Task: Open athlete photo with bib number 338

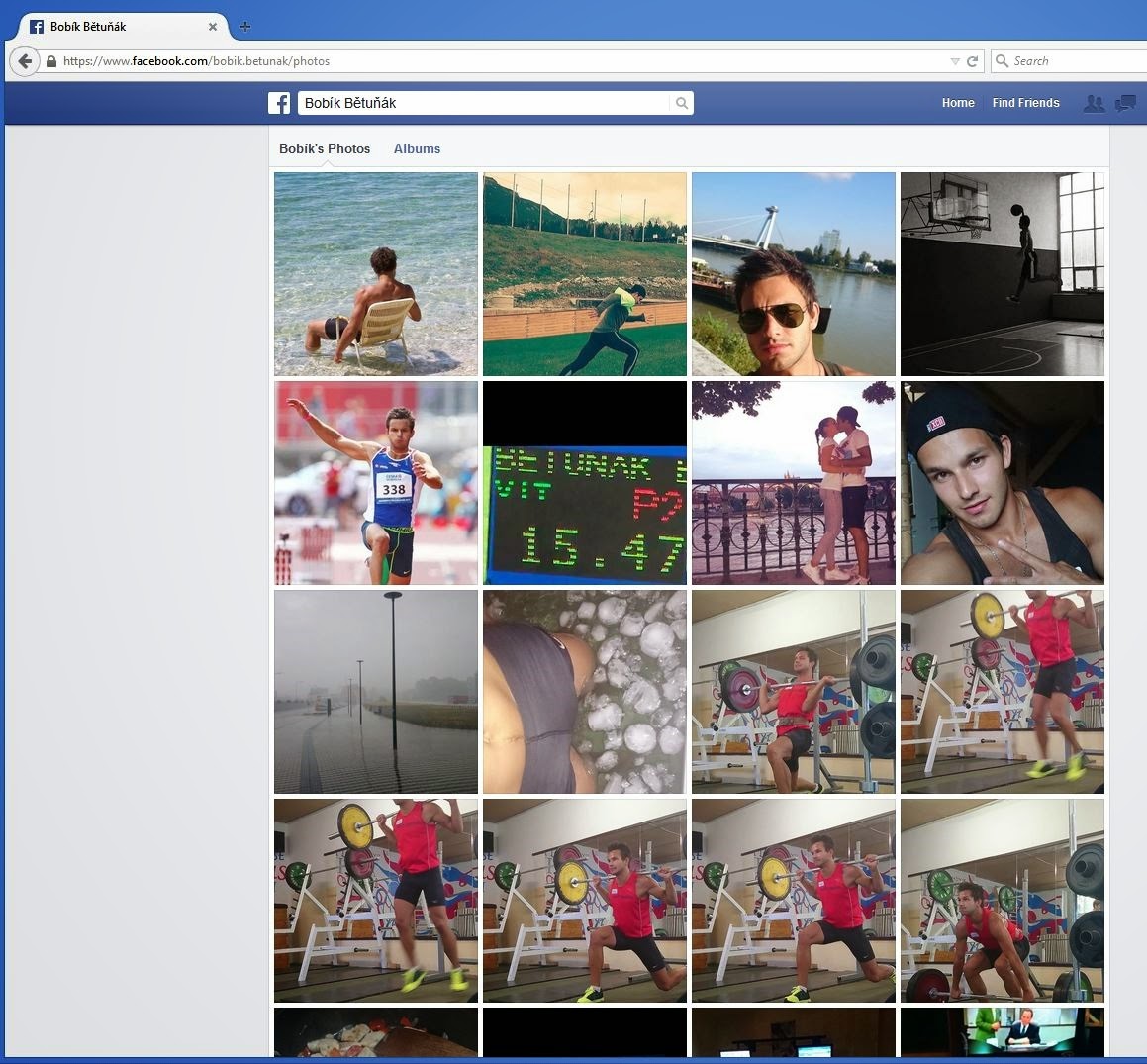Action: tap(376, 483)
